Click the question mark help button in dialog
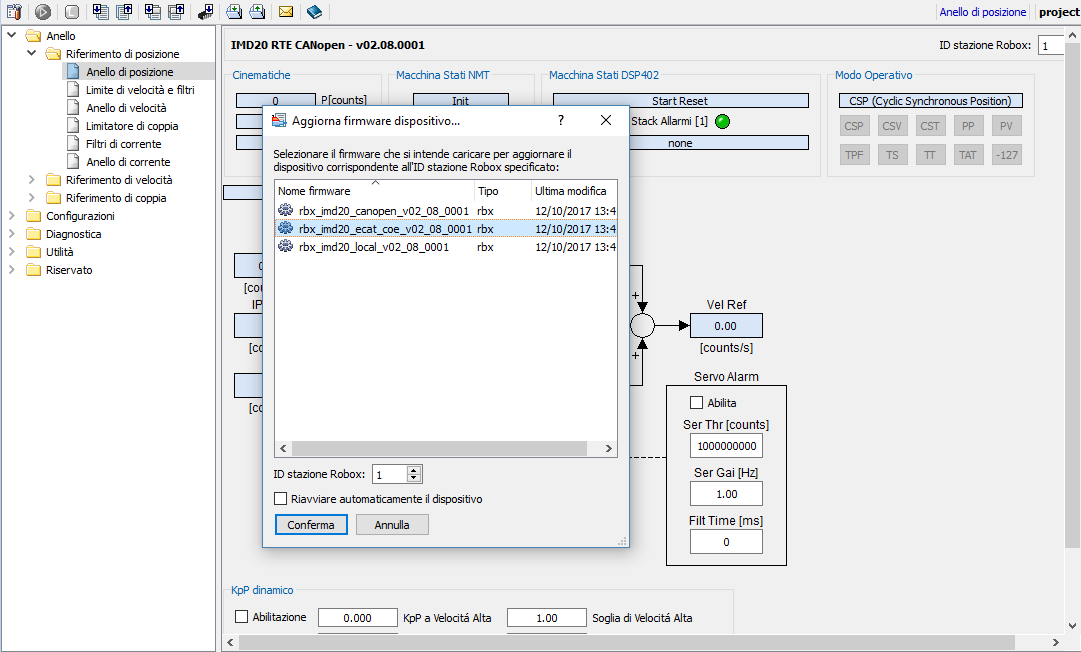The height and width of the screenshot is (652, 1081). 561,121
